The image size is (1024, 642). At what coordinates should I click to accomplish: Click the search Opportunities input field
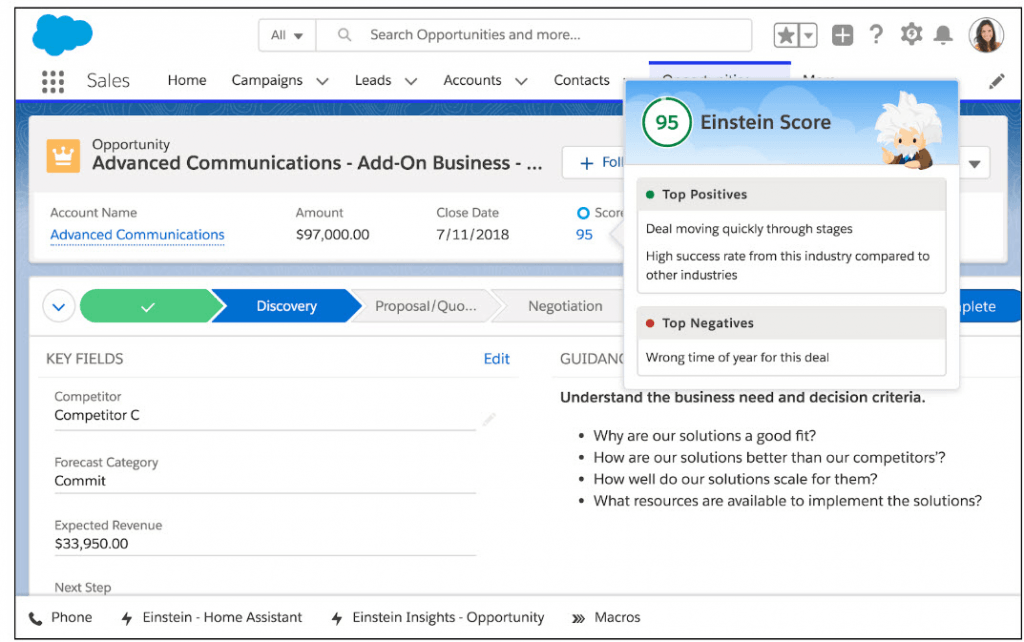(534, 35)
